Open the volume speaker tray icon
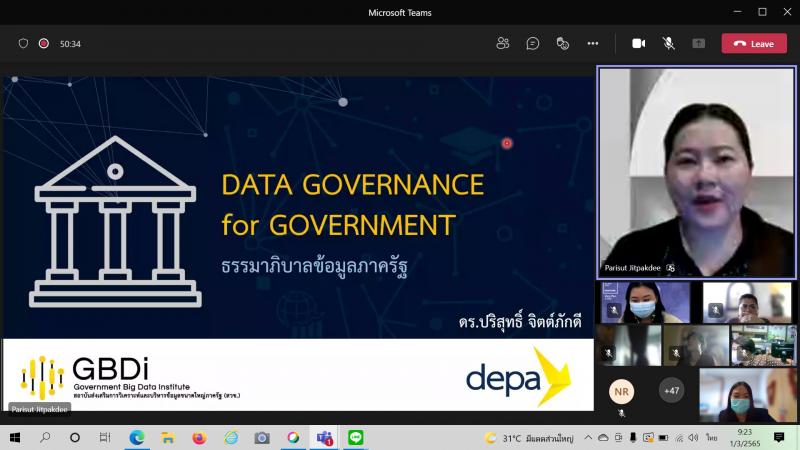 point(693,438)
